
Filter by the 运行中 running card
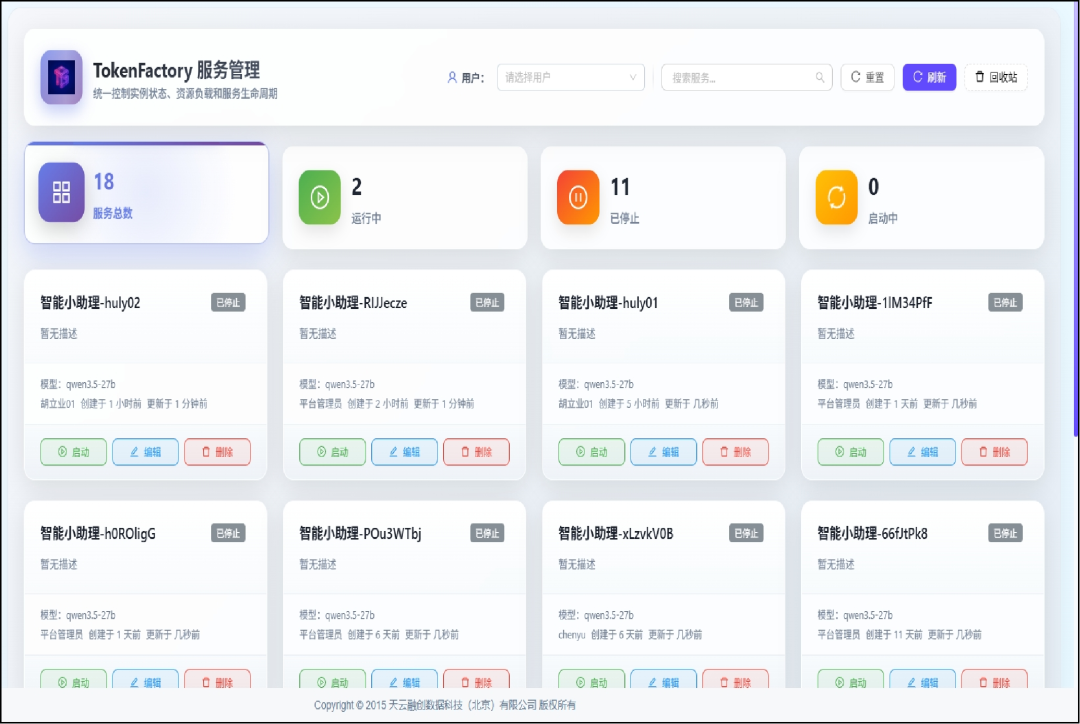405,198
